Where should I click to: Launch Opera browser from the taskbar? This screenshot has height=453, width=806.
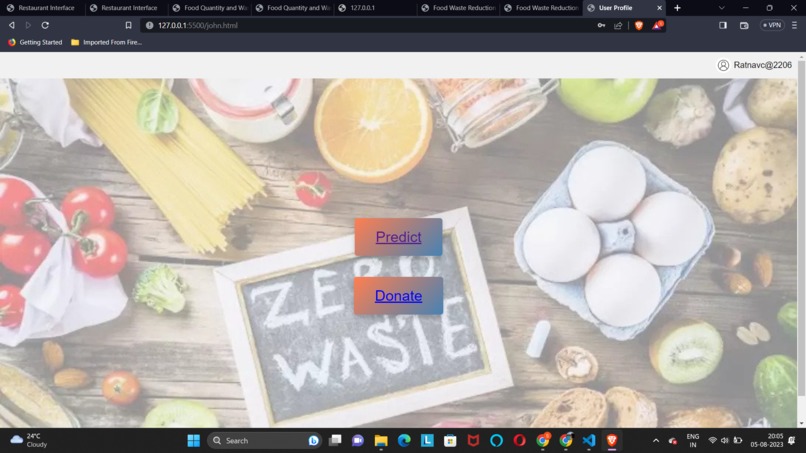[x=520, y=441]
